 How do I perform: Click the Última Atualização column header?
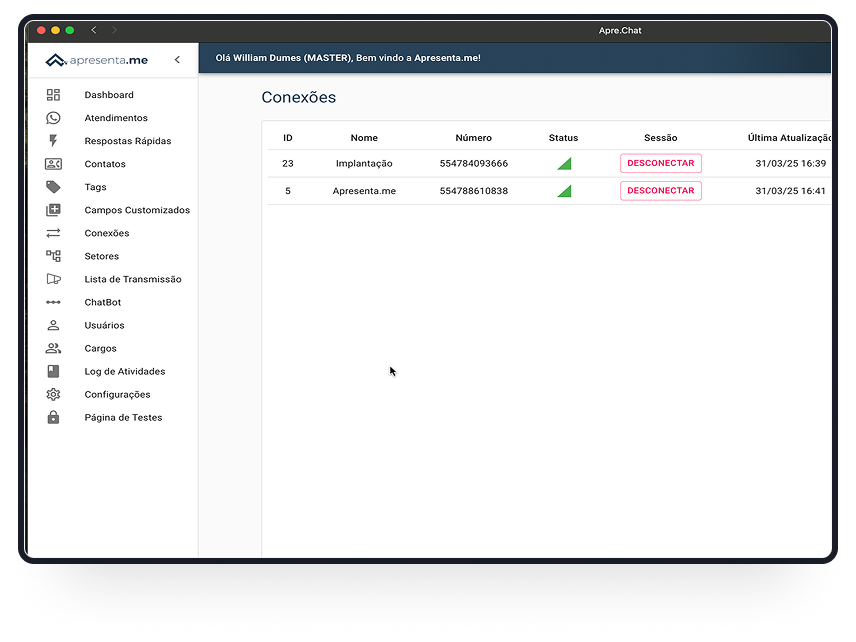click(x=789, y=138)
